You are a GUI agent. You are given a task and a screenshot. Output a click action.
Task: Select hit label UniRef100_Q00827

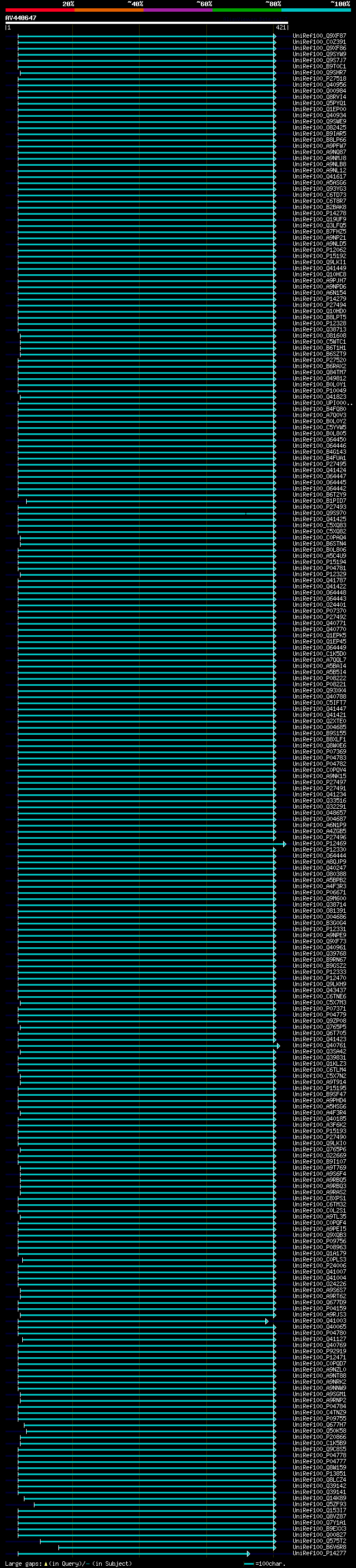click(319, 1535)
